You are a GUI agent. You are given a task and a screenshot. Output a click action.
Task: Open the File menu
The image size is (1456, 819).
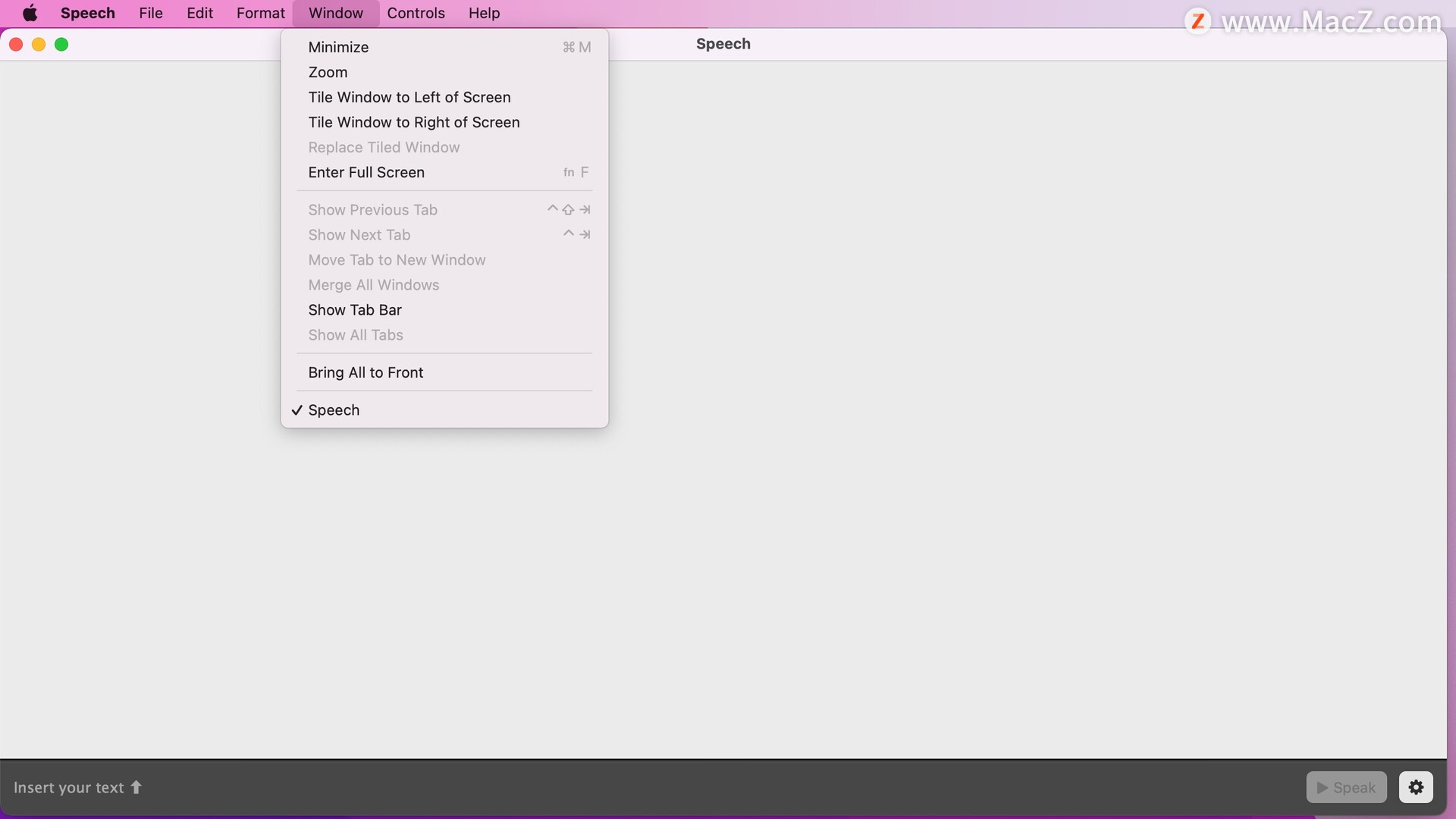click(151, 13)
